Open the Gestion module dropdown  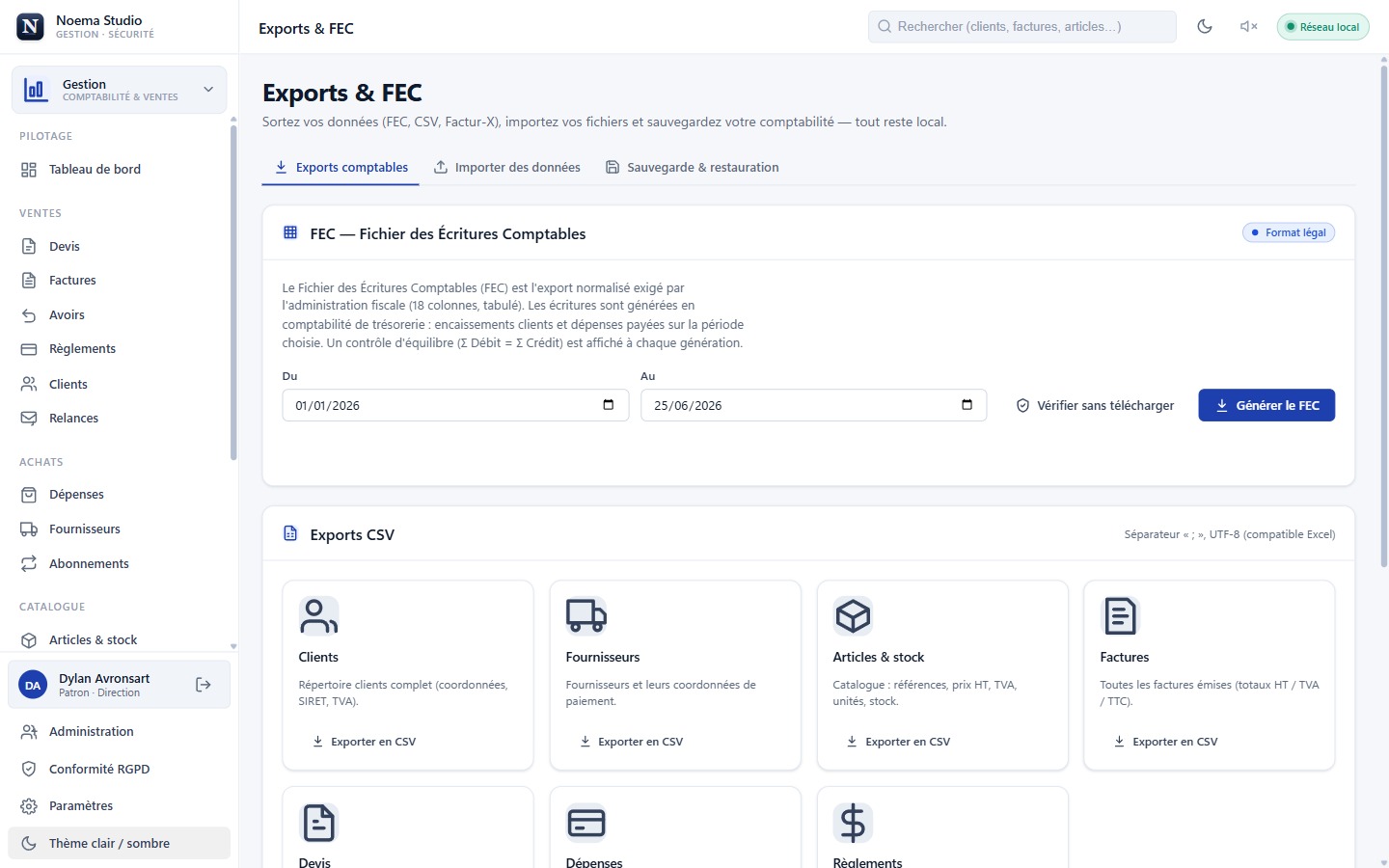[119, 90]
